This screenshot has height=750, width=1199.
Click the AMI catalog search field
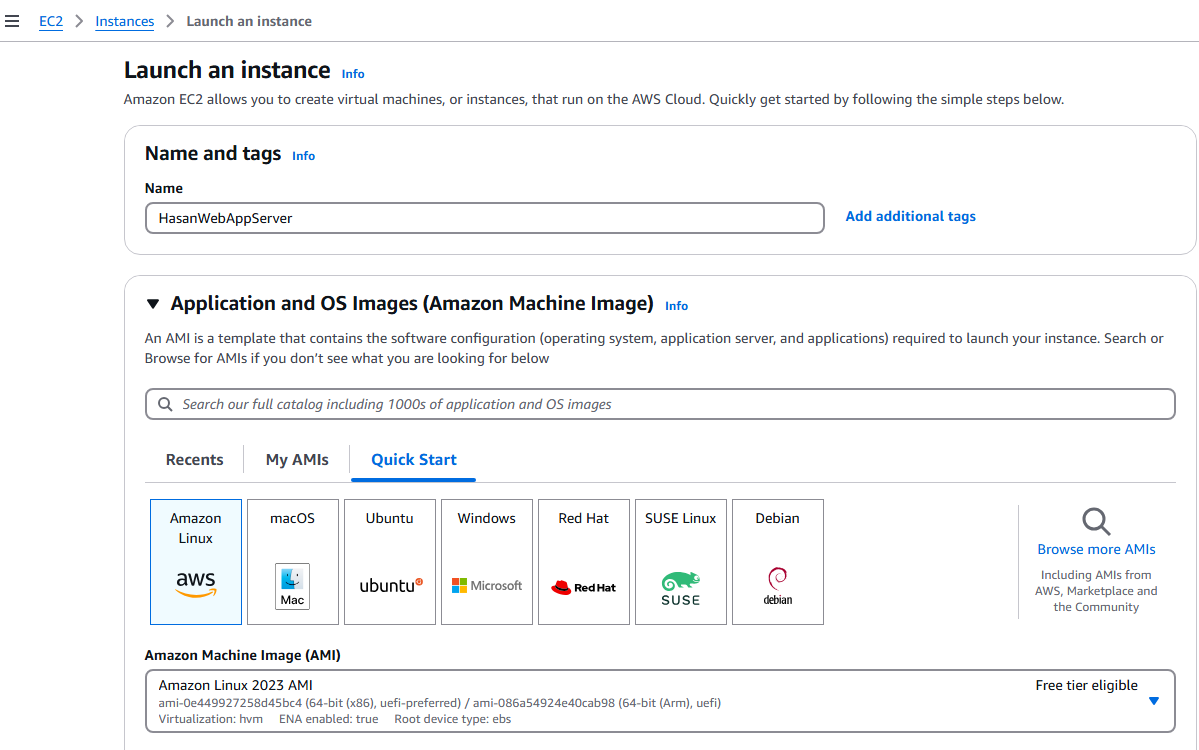click(x=660, y=404)
